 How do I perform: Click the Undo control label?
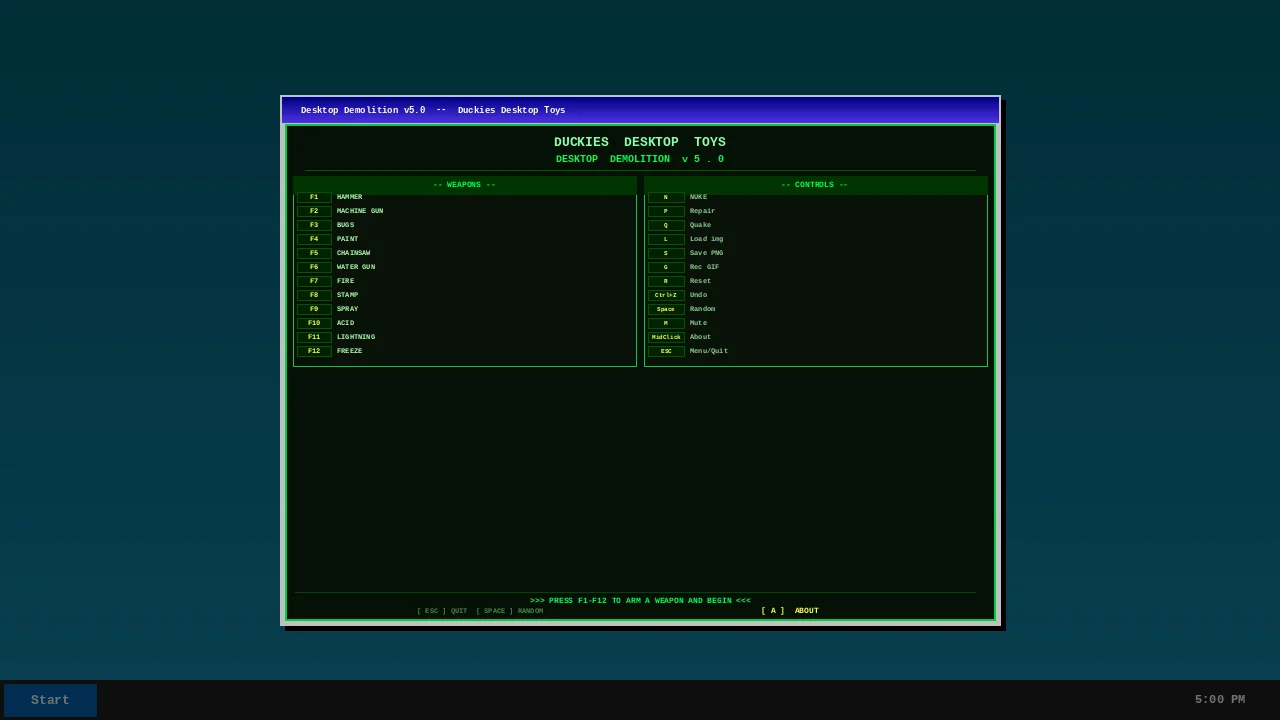point(698,295)
